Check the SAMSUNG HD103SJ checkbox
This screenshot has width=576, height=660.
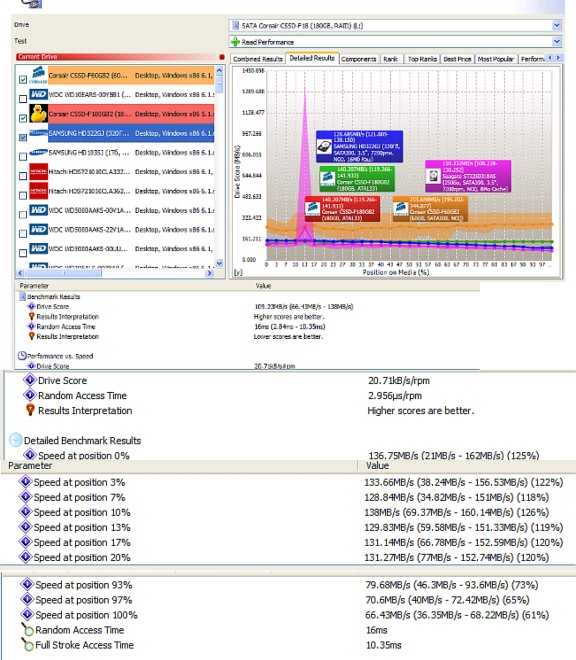click(23, 157)
